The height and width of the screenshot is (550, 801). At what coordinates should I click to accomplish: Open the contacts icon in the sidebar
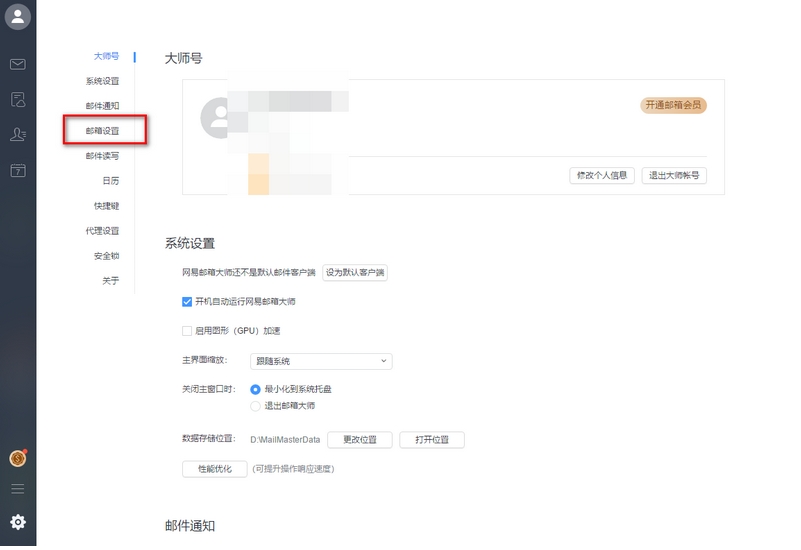18,135
